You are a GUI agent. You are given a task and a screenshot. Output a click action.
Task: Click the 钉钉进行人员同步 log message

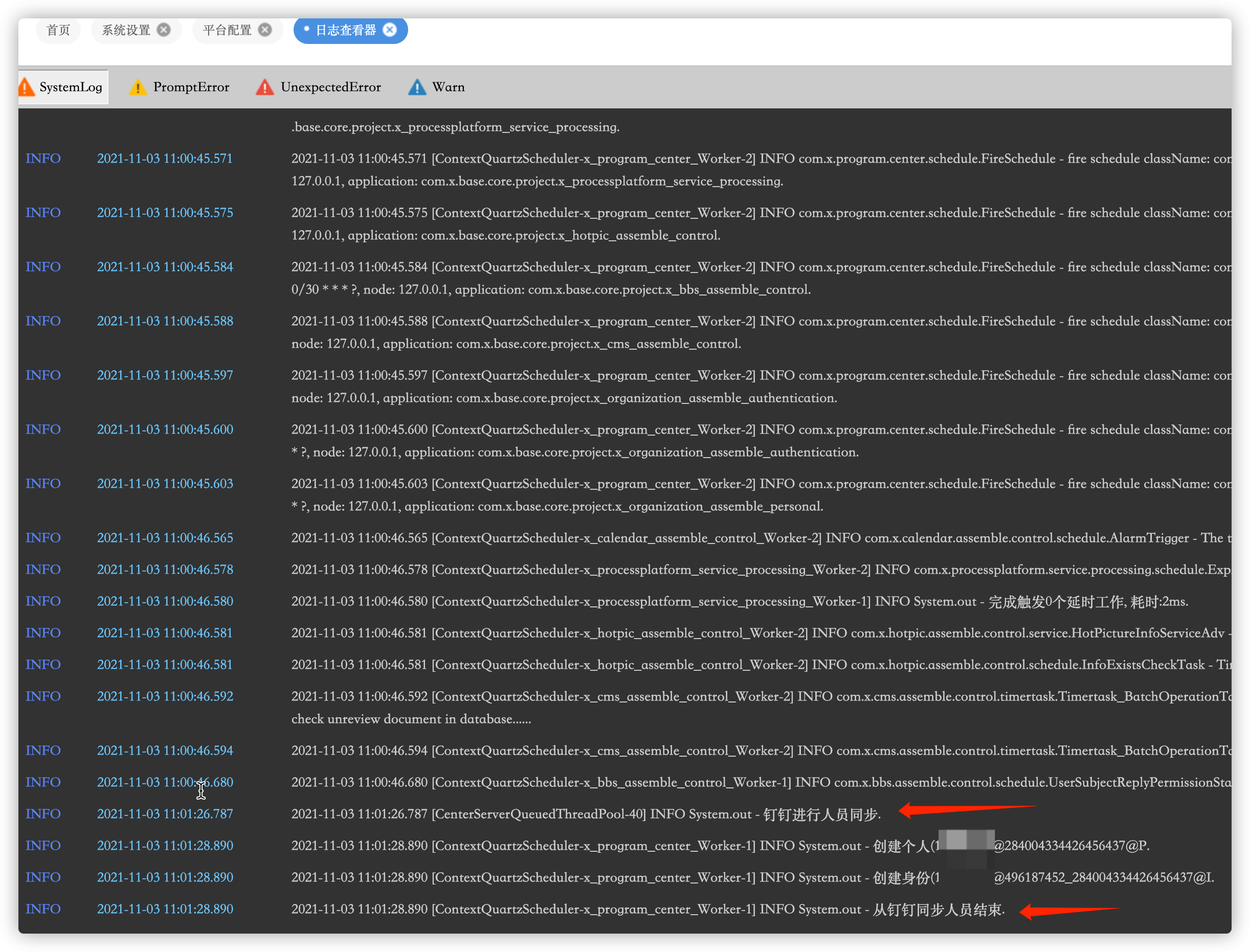821,814
